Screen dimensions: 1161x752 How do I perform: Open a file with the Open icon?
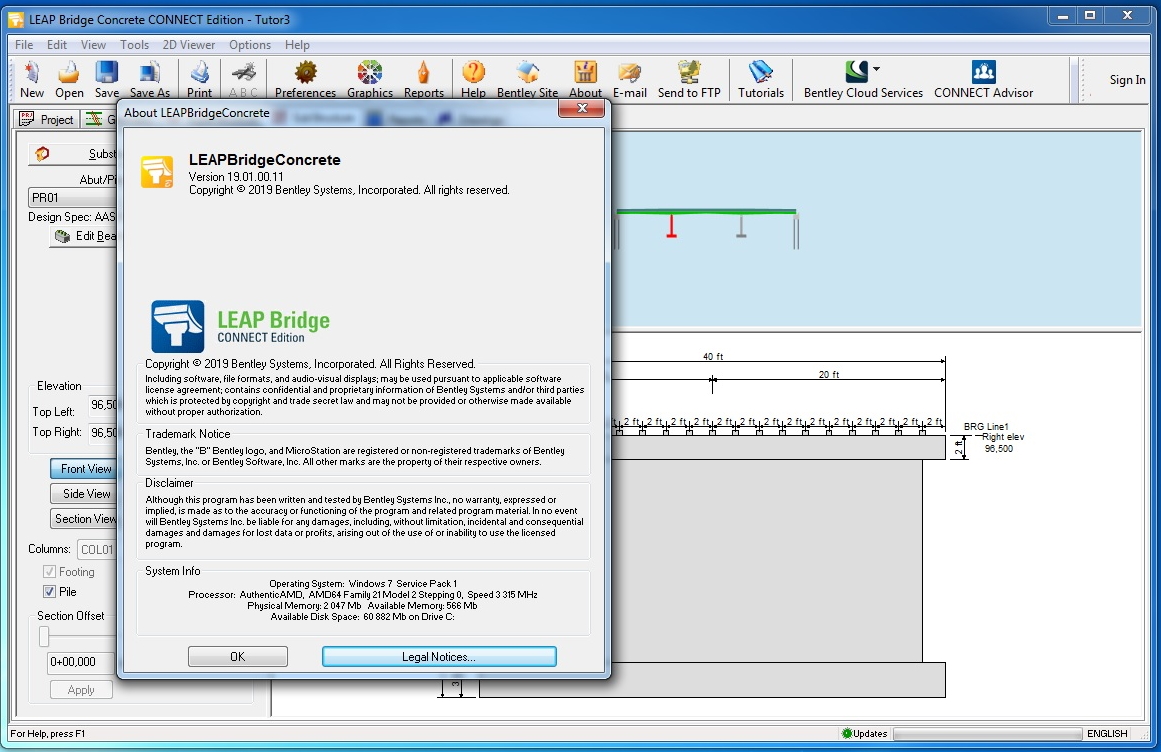(69, 80)
